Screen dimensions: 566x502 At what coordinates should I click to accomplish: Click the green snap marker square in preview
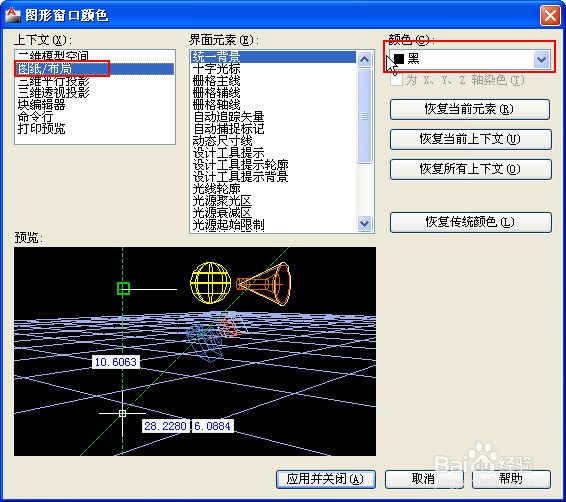click(123, 288)
